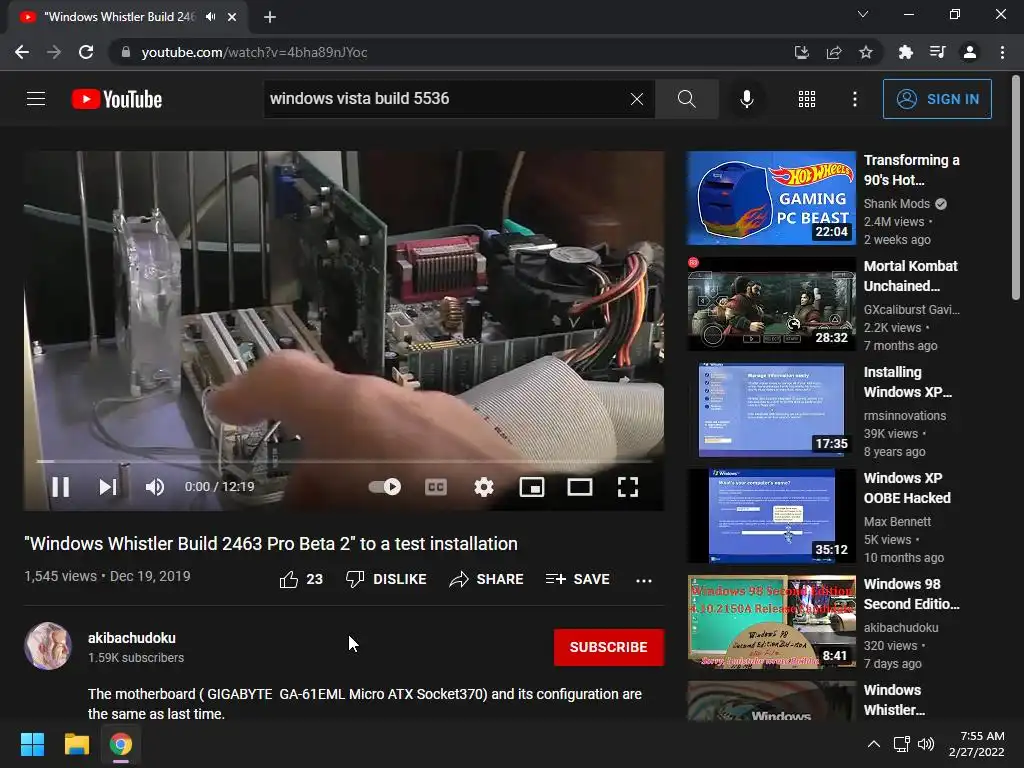
Task: Enter full screen mode
Action: pyautogui.click(x=628, y=487)
